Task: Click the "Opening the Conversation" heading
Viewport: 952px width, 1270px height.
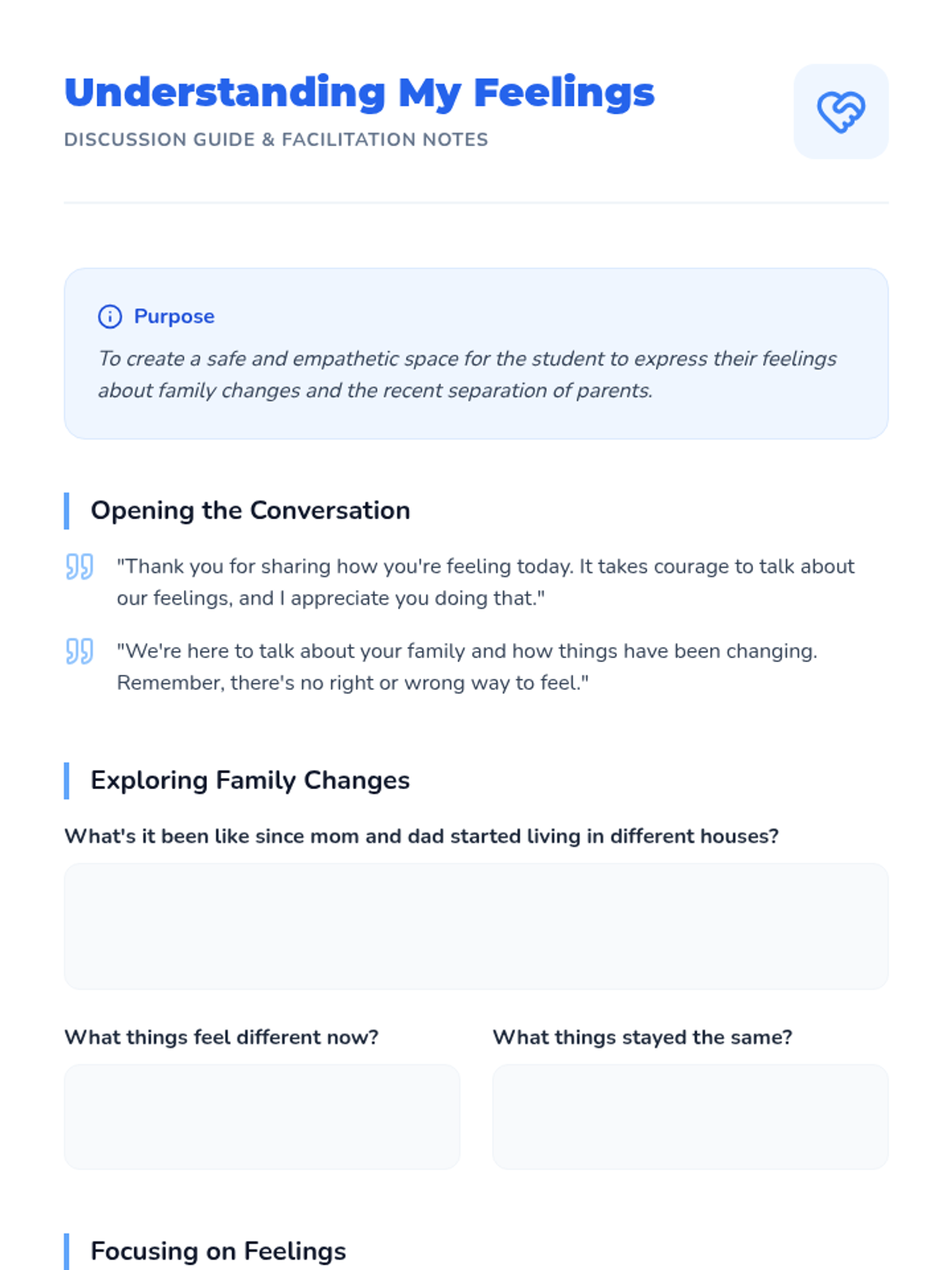Action: pyautogui.click(x=250, y=510)
